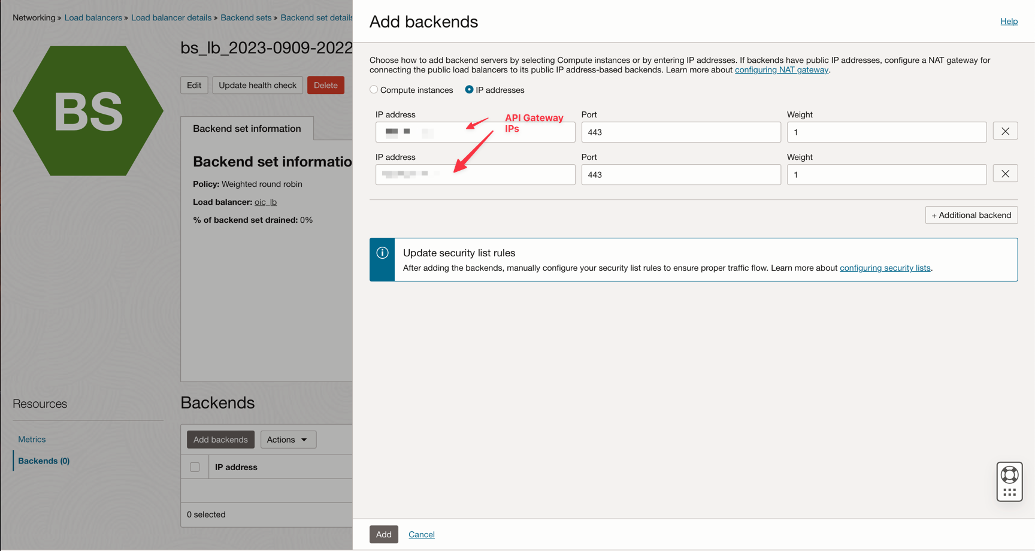The width and height of the screenshot is (1036, 552).
Task: Click the + Additional backend button
Action: click(x=971, y=215)
